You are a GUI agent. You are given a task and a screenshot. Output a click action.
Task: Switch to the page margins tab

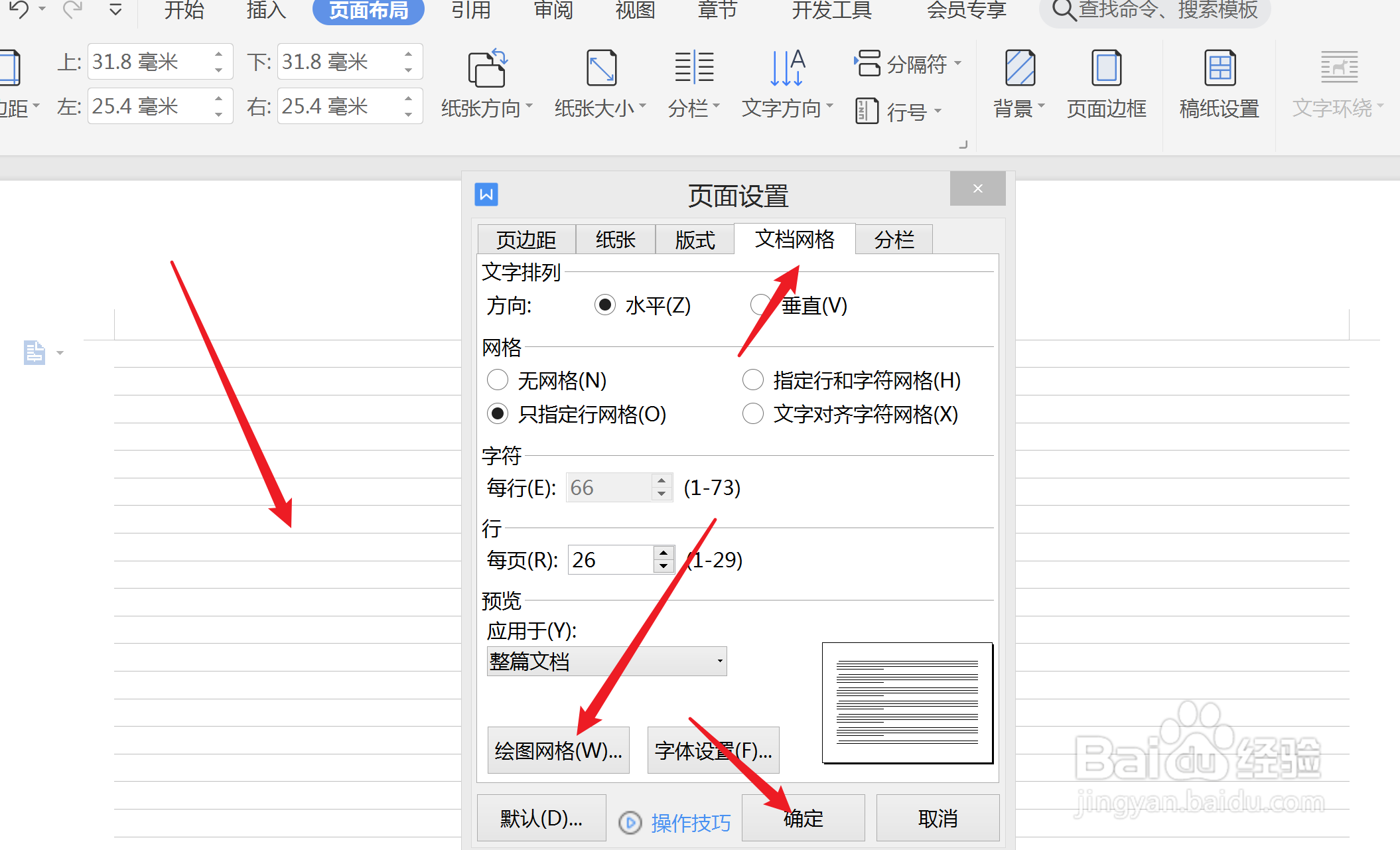tap(526, 240)
